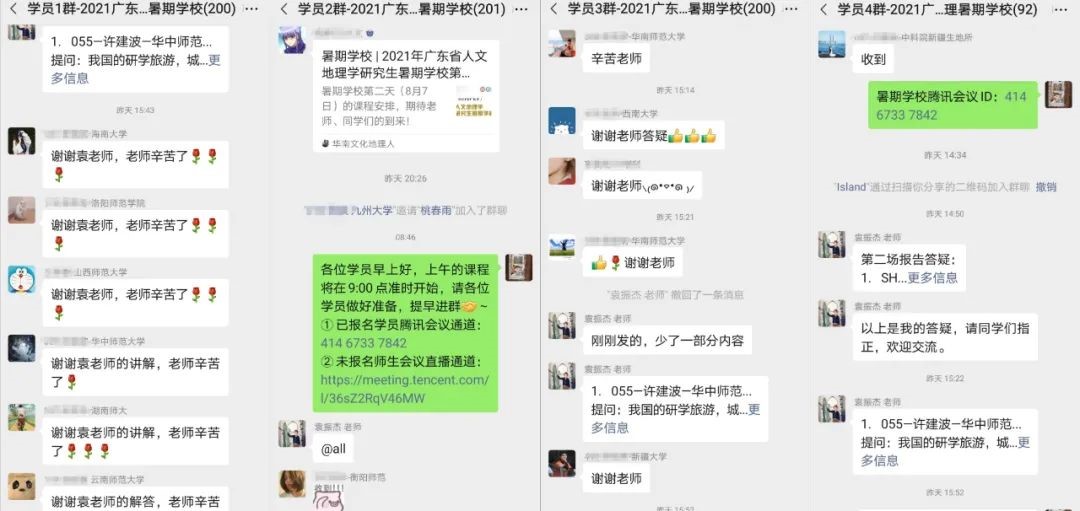This screenshot has width=1080, height=511.
Task: Tap 腾讯会议ID number in 学员4群 green bubble
Action: click(951, 105)
